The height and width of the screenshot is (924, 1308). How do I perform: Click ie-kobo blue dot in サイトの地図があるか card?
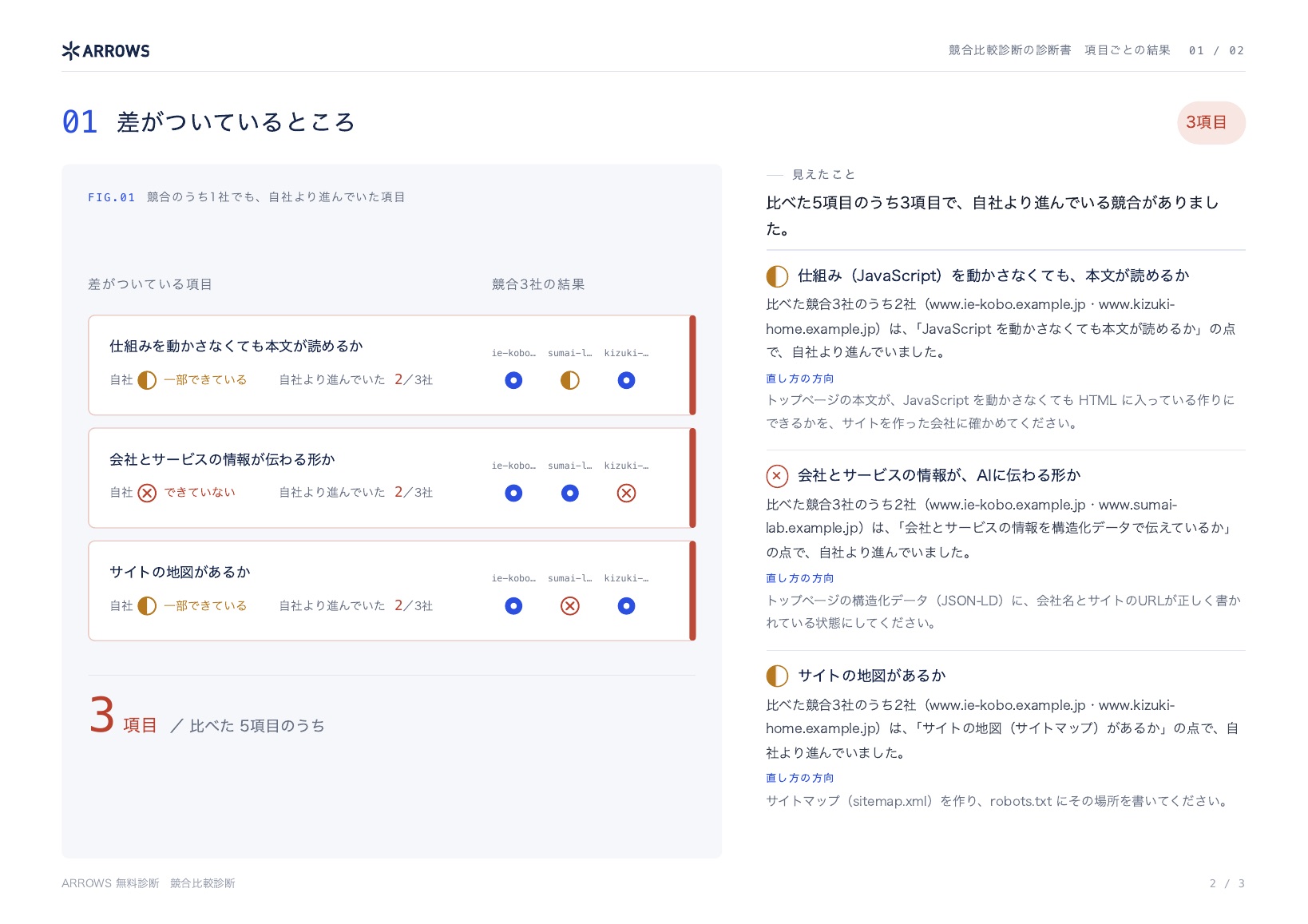(513, 606)
